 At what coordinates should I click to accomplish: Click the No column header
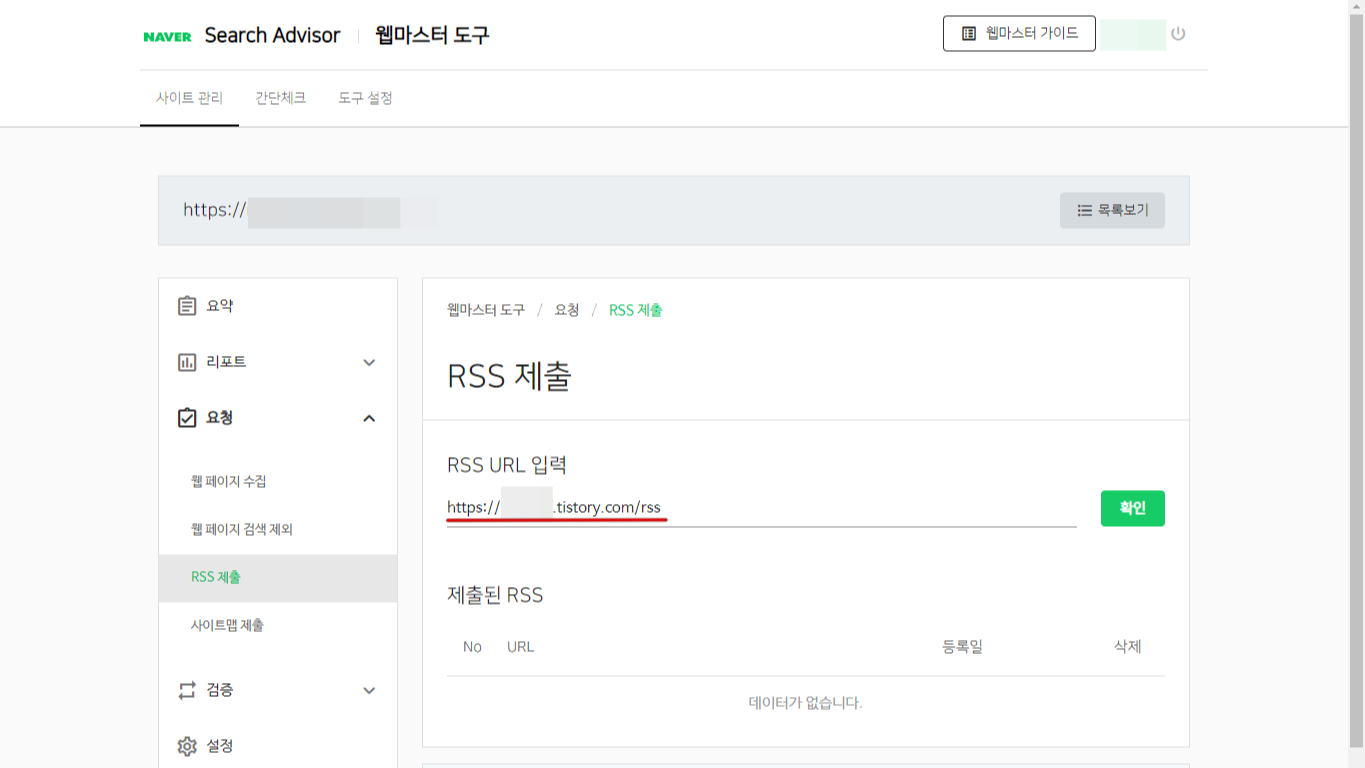[x=473, y=647]
